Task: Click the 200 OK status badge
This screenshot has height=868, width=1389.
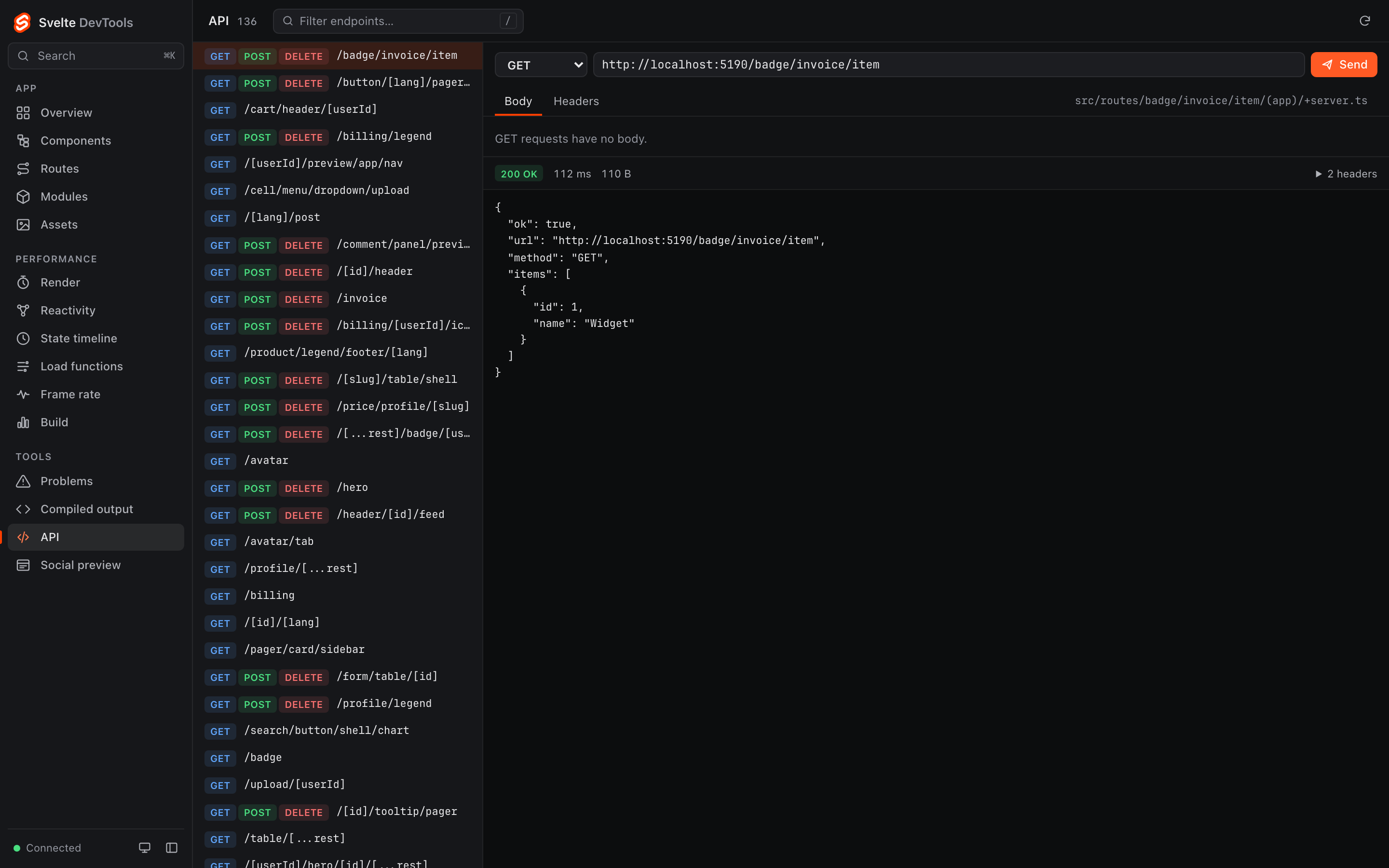Action: pyautogui.click(x=518, y=174)
